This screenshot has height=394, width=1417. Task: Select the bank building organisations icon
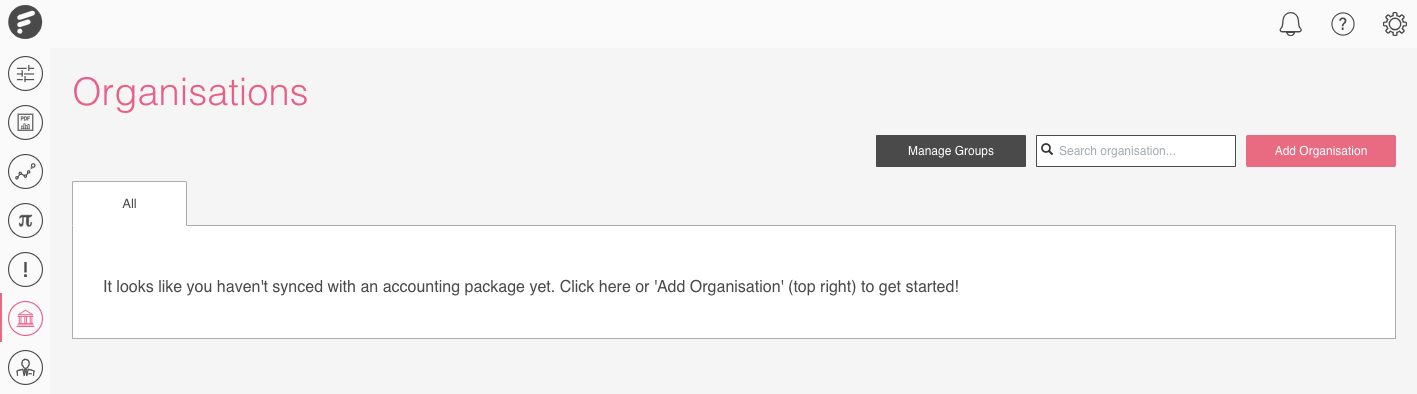point(25,318)
